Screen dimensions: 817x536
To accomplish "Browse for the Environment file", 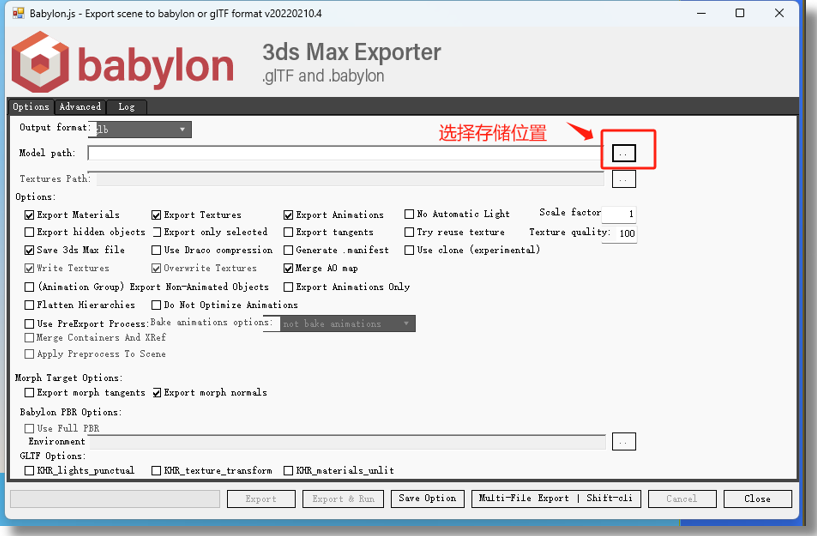I will [624, 442].
